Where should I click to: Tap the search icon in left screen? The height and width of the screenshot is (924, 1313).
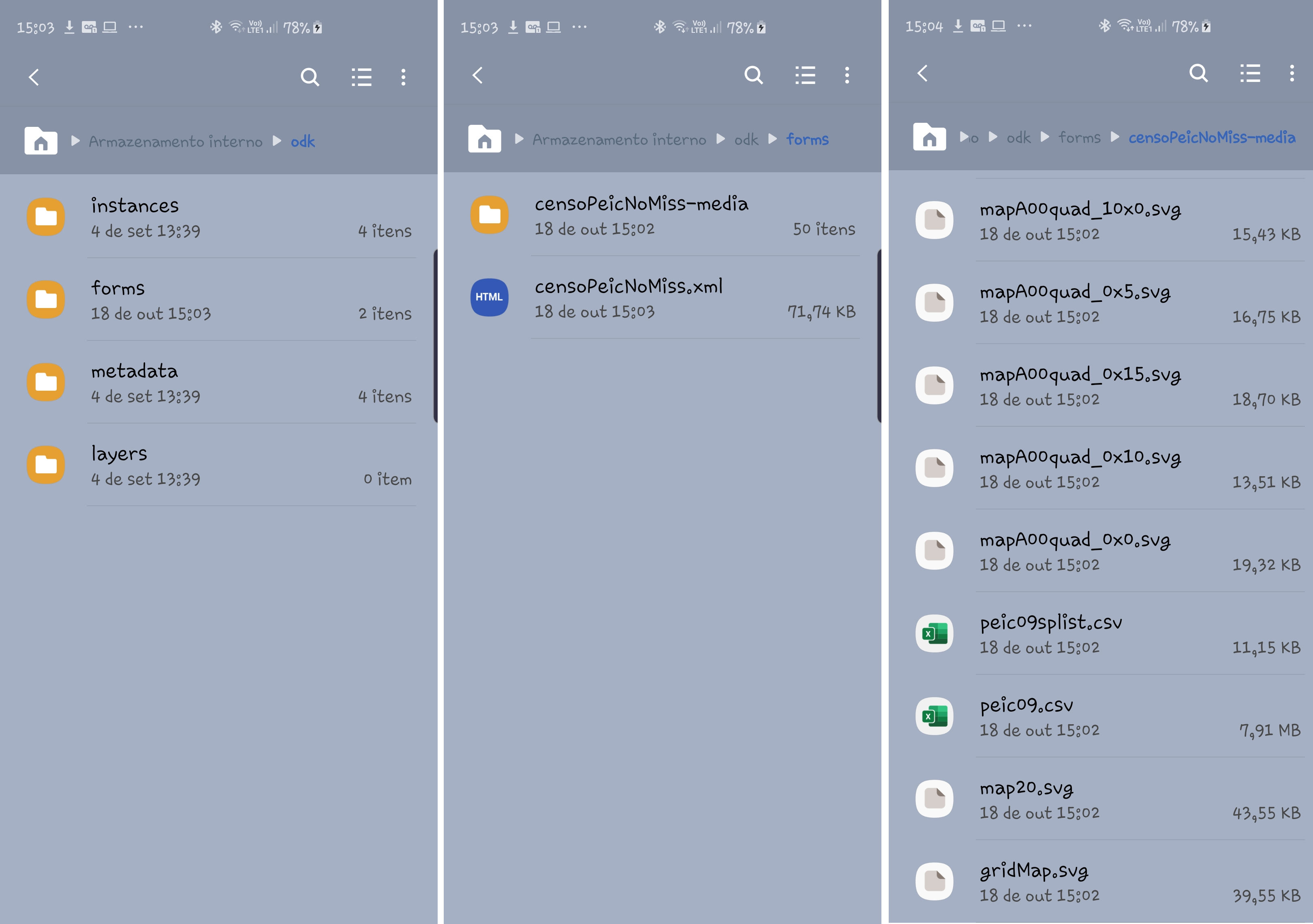tap(309, 77)
